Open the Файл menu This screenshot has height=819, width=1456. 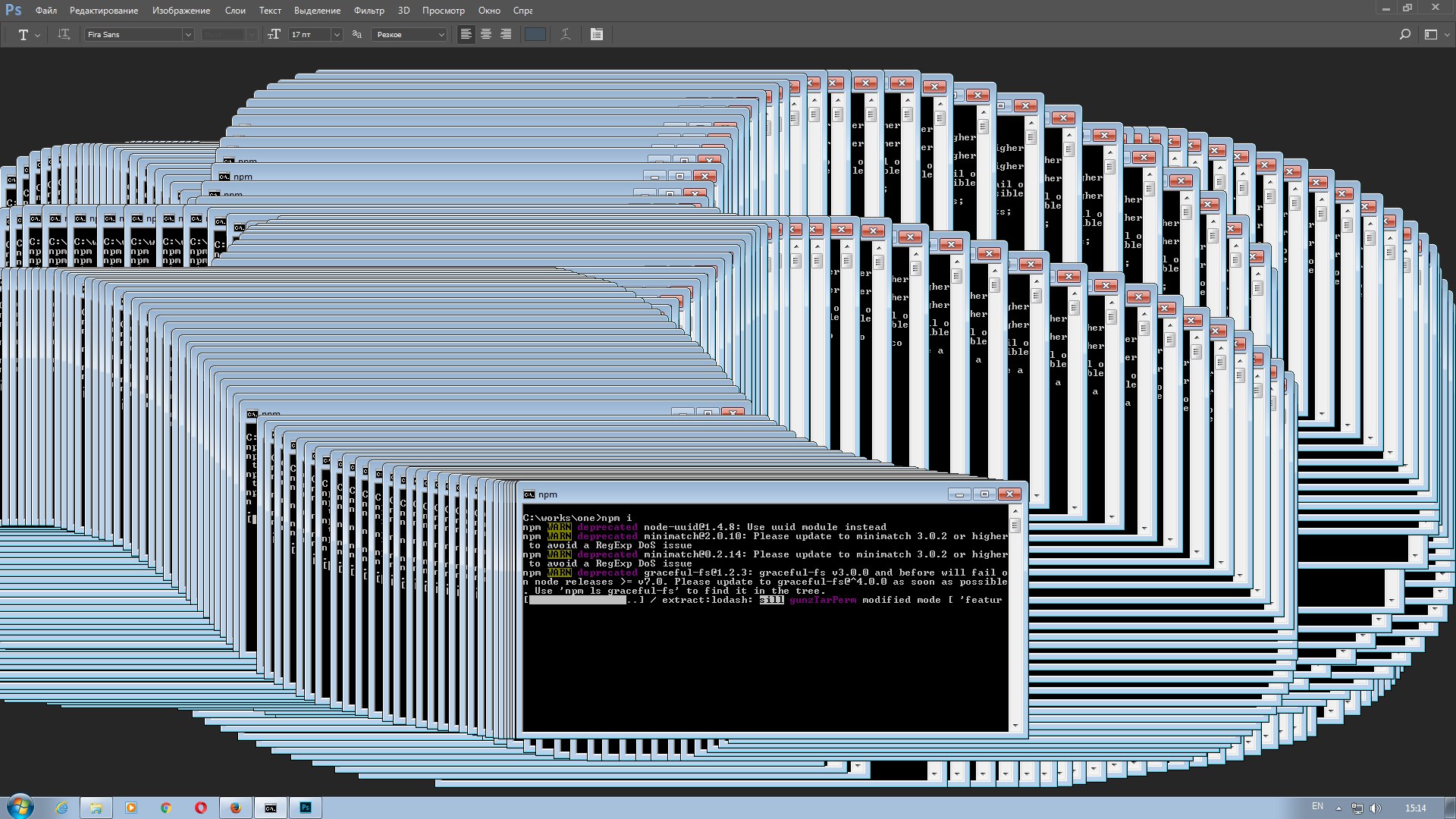pos(45,11)
